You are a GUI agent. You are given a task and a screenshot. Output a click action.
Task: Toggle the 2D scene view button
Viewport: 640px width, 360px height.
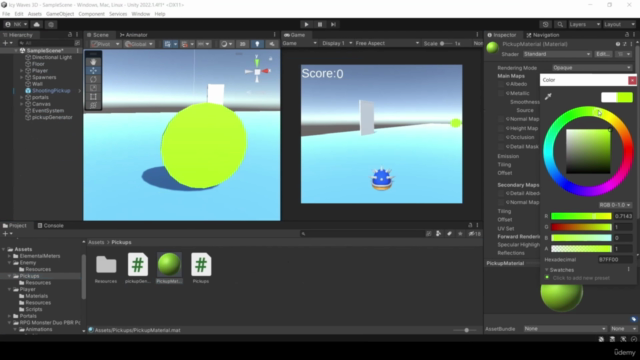[x=242, y=44]
